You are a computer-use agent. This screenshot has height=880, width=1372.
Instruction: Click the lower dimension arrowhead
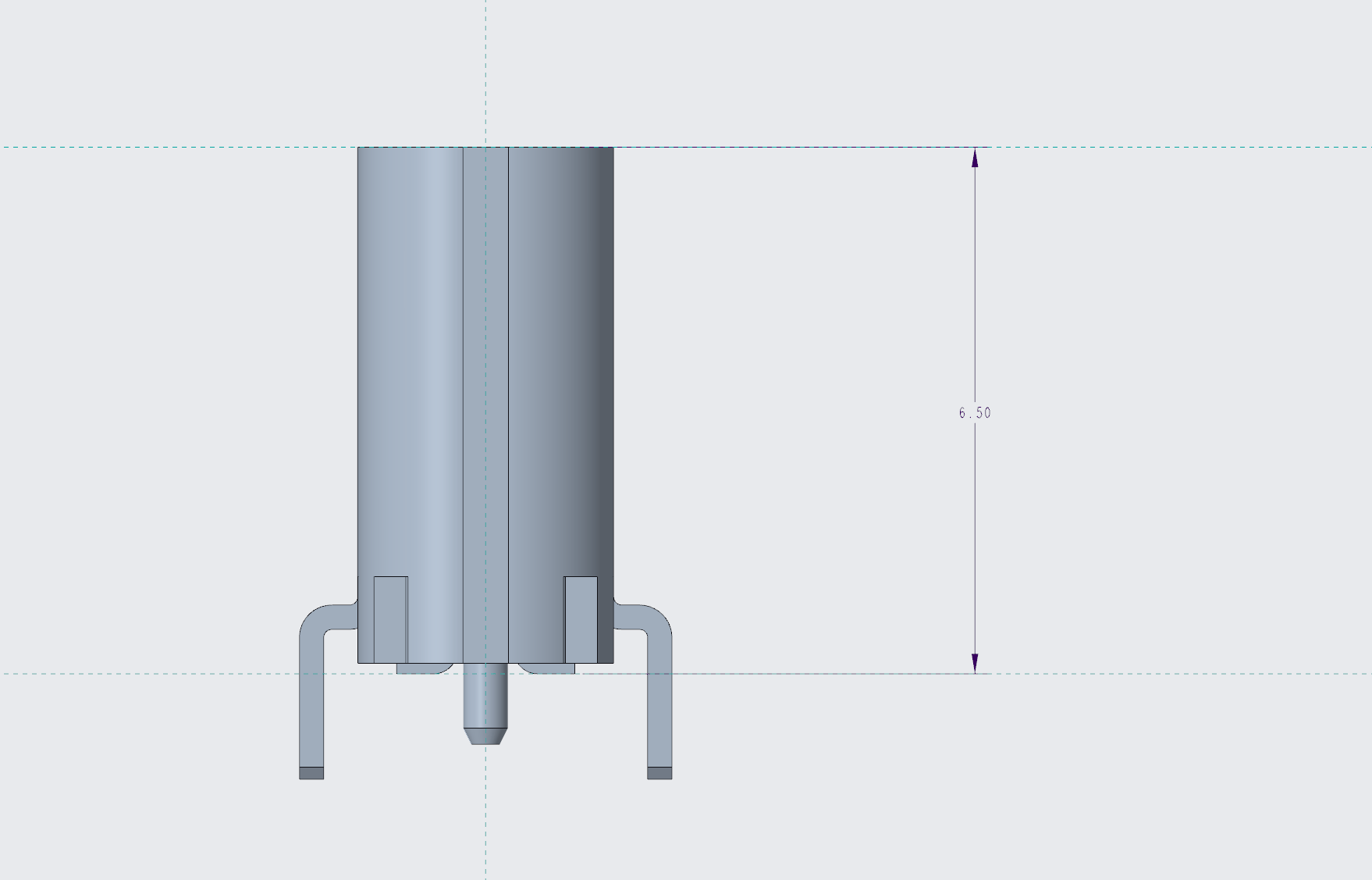(x=975, y=663)
